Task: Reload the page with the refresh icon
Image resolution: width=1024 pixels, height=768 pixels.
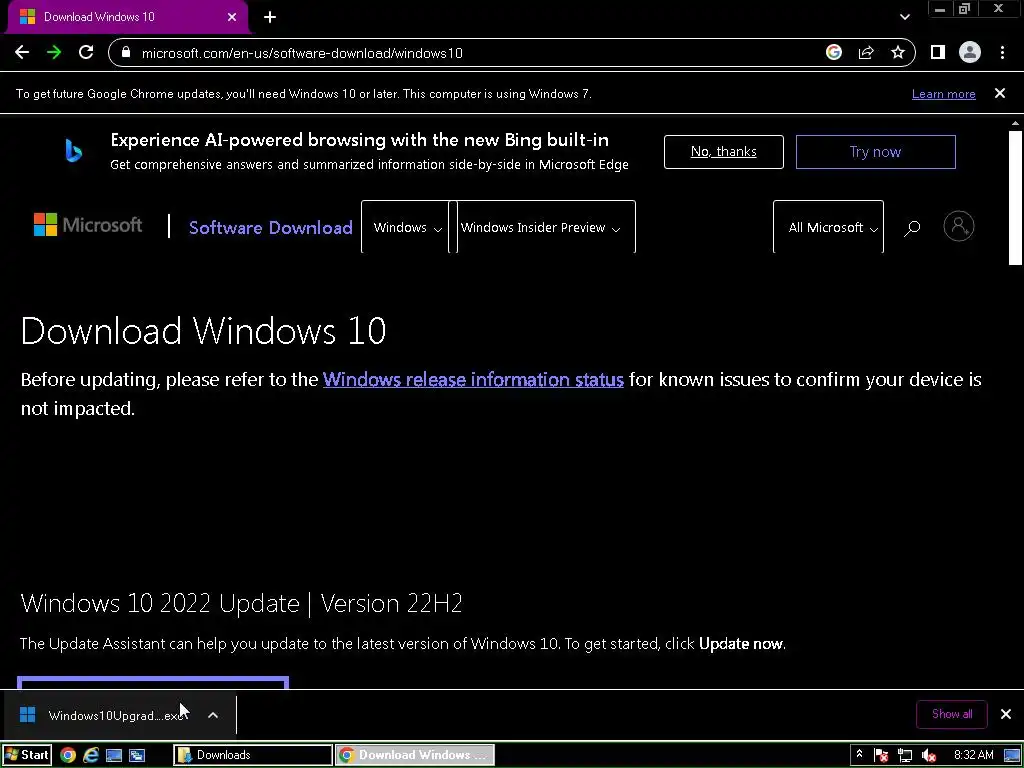Action: [86, 53]
